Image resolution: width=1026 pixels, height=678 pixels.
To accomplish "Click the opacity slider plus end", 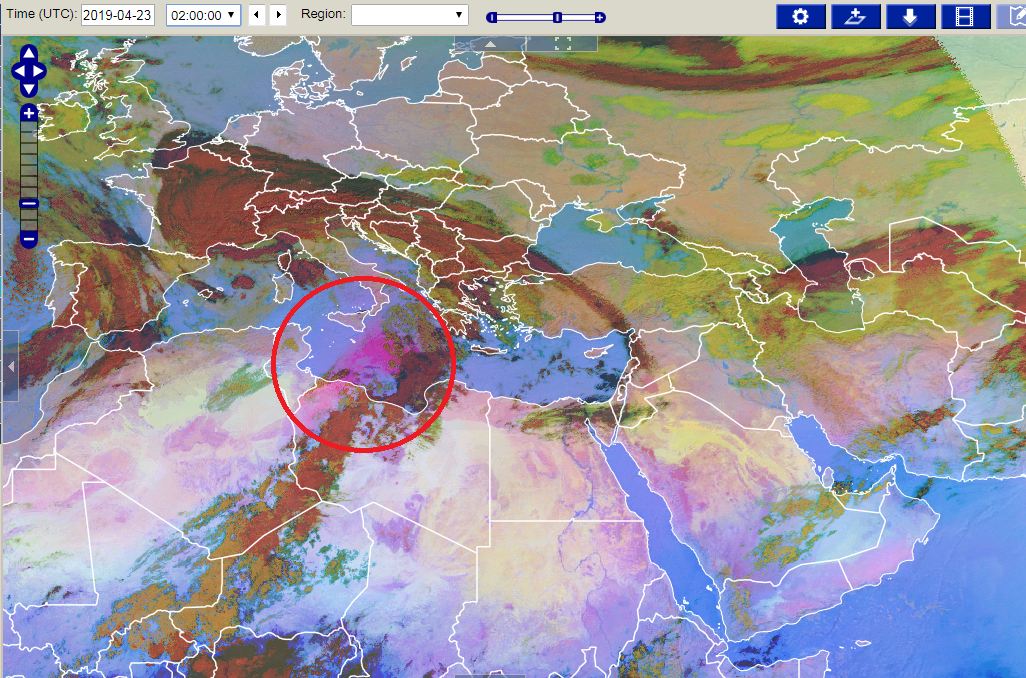I will (x=600, y=18).
